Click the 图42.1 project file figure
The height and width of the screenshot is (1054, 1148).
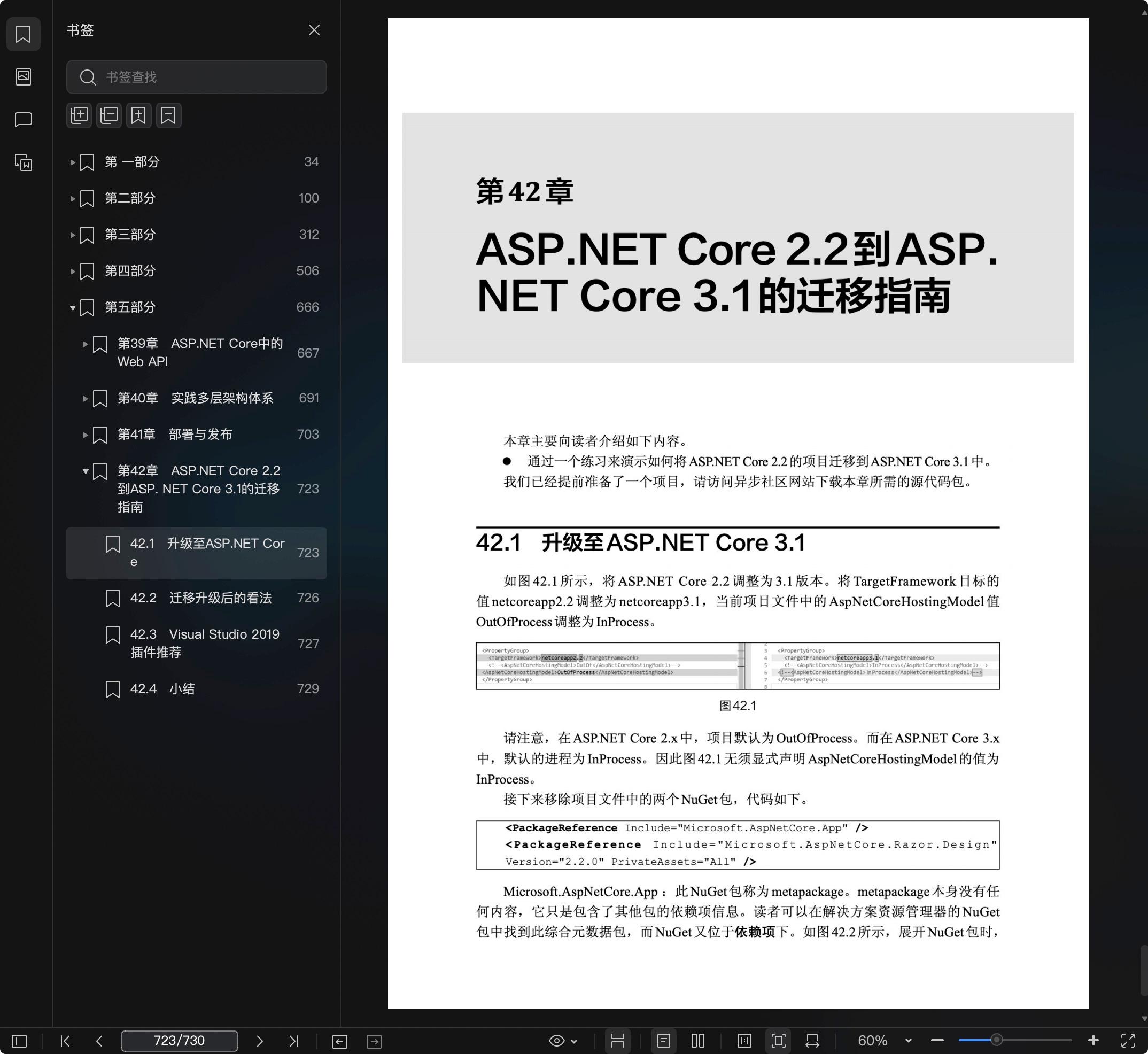738,665
